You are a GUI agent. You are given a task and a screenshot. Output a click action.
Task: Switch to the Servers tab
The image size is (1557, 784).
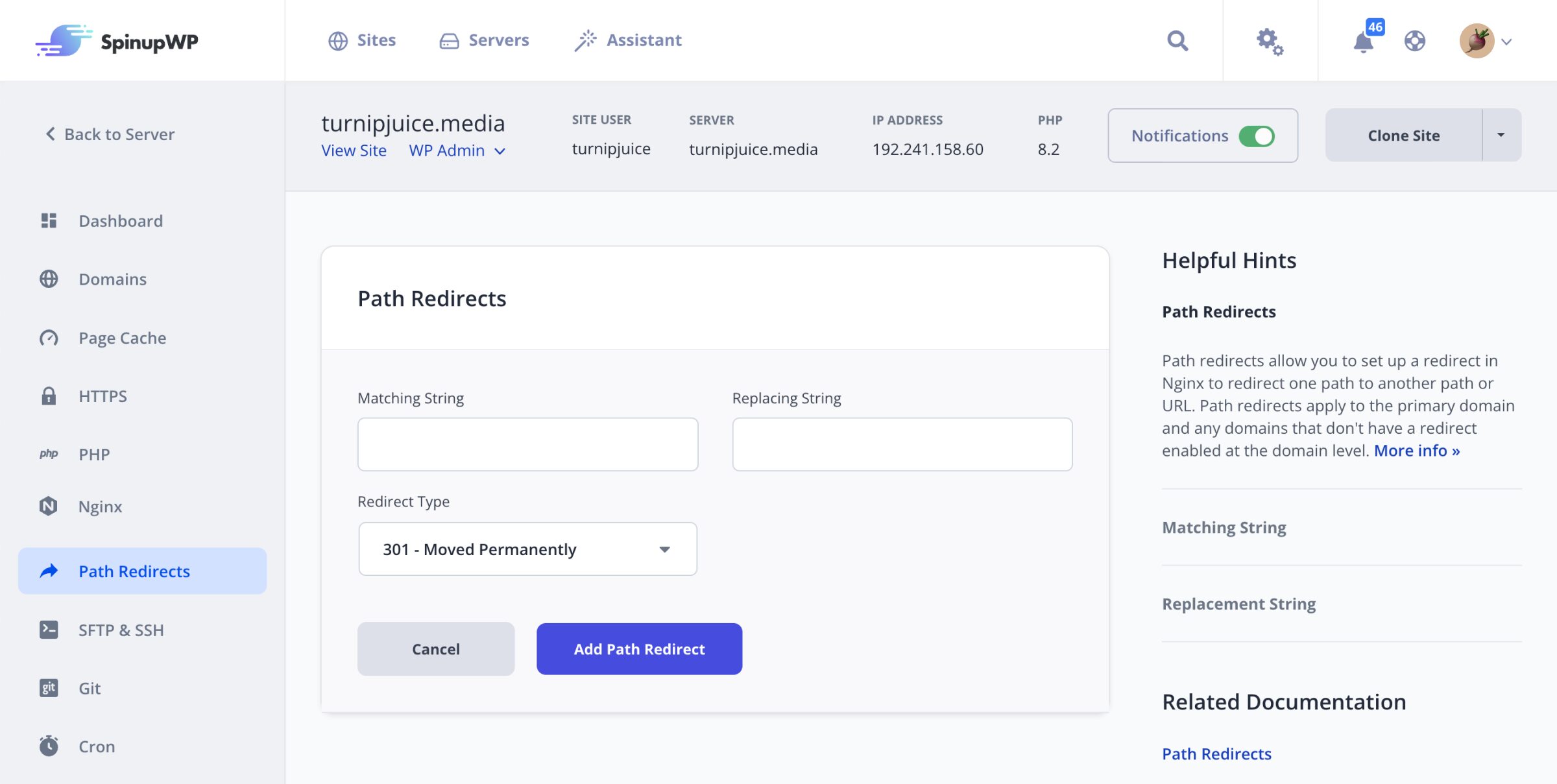click(x=484, y=40)
